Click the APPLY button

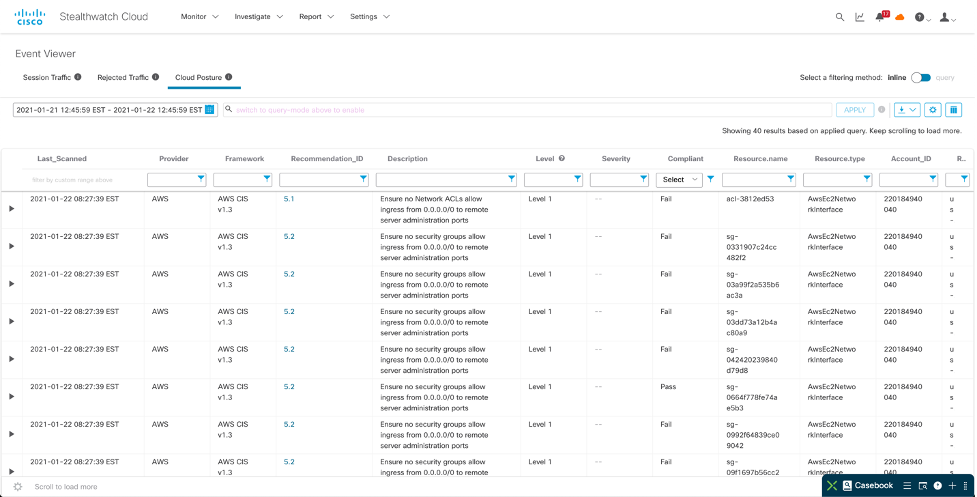coord(854,110)
